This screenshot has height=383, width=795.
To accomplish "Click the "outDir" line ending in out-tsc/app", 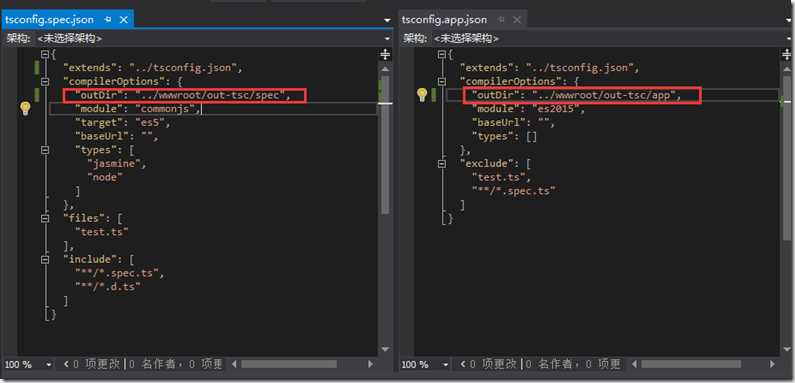I will click(x=576, y=95).
